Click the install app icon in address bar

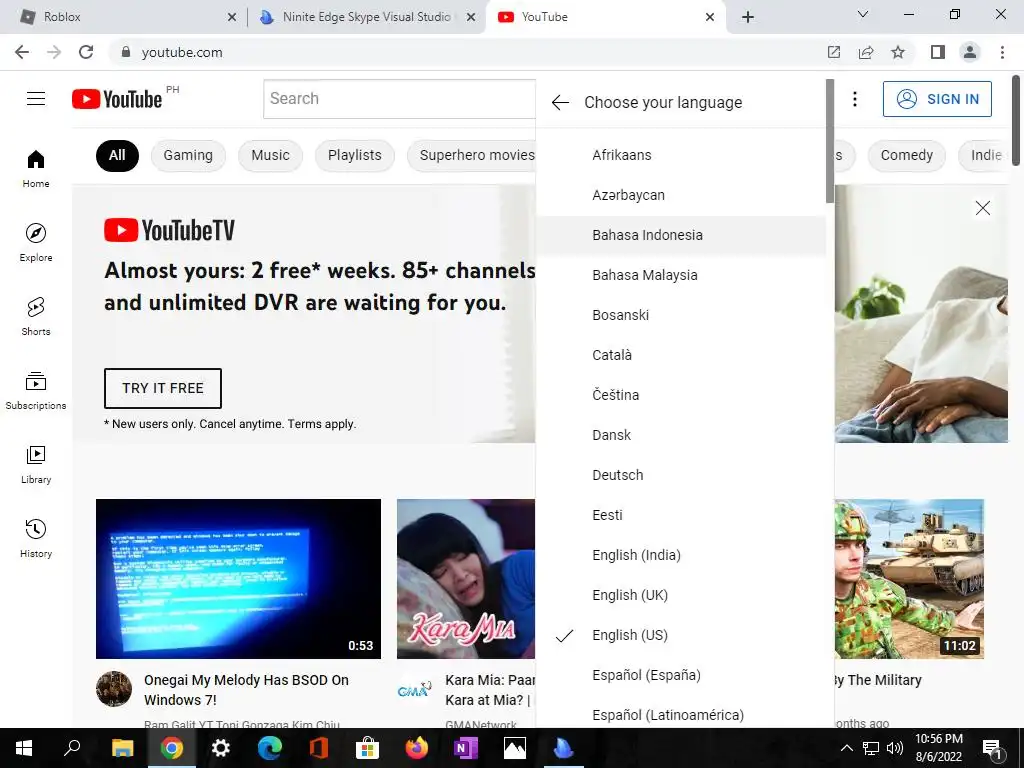point(834,52)
